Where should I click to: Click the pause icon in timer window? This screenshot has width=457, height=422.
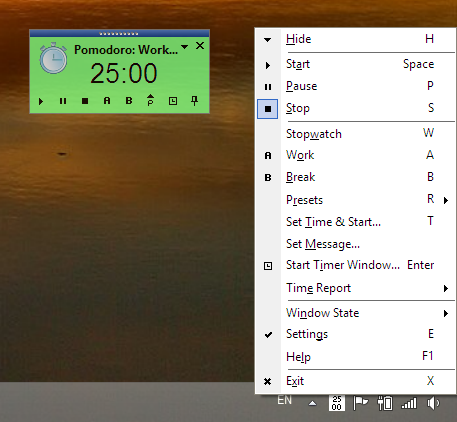(x=63, y=101)
